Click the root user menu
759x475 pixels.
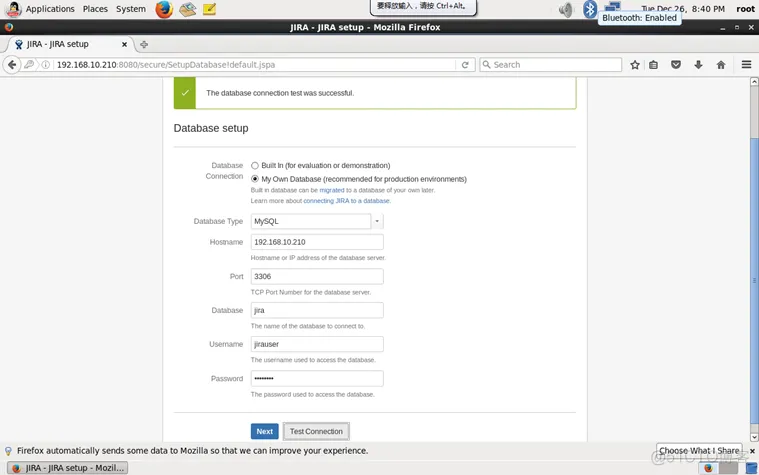click(x=745, y=9)
